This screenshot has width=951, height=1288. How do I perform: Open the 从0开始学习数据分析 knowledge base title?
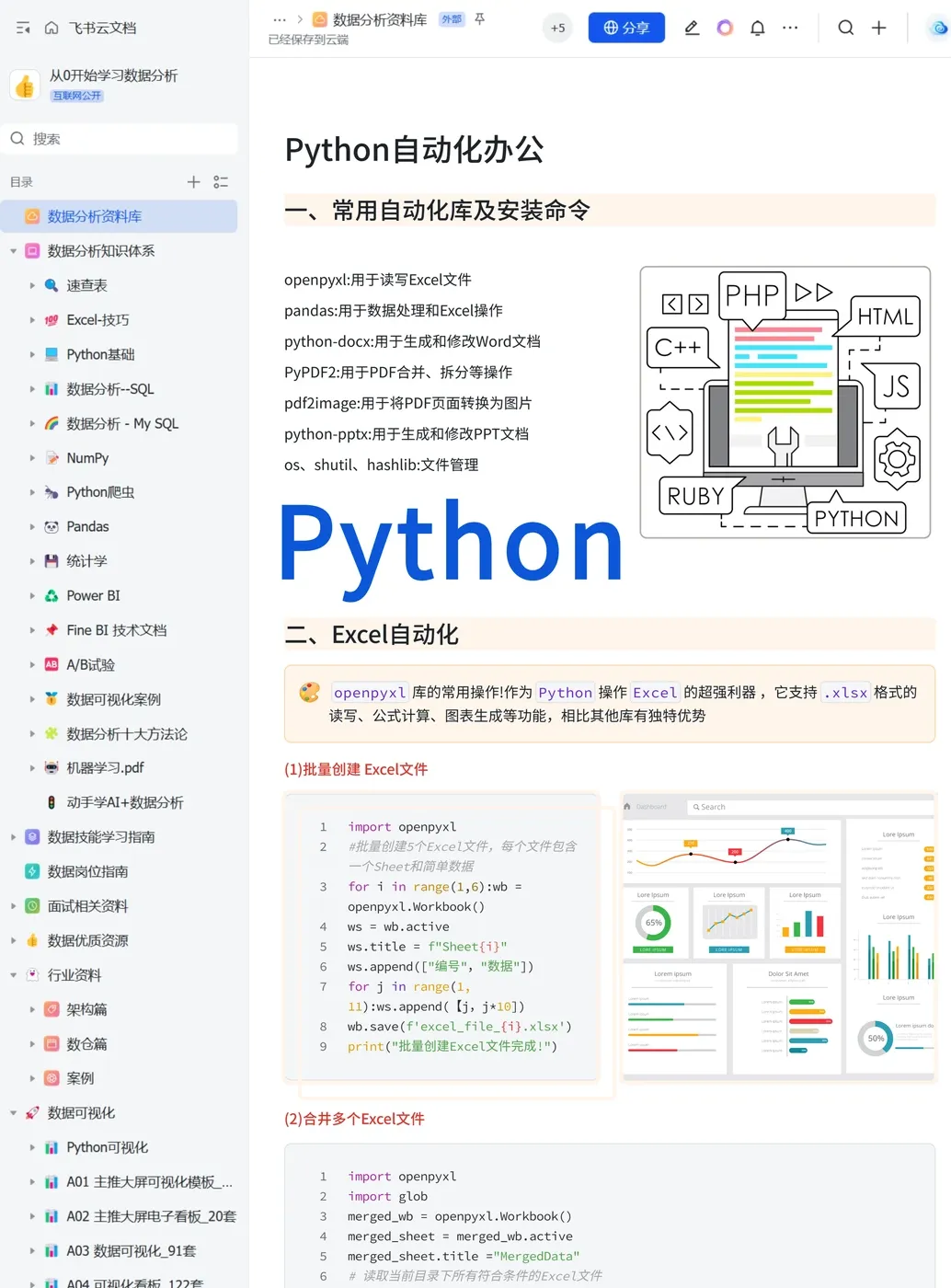pos(114,75)
